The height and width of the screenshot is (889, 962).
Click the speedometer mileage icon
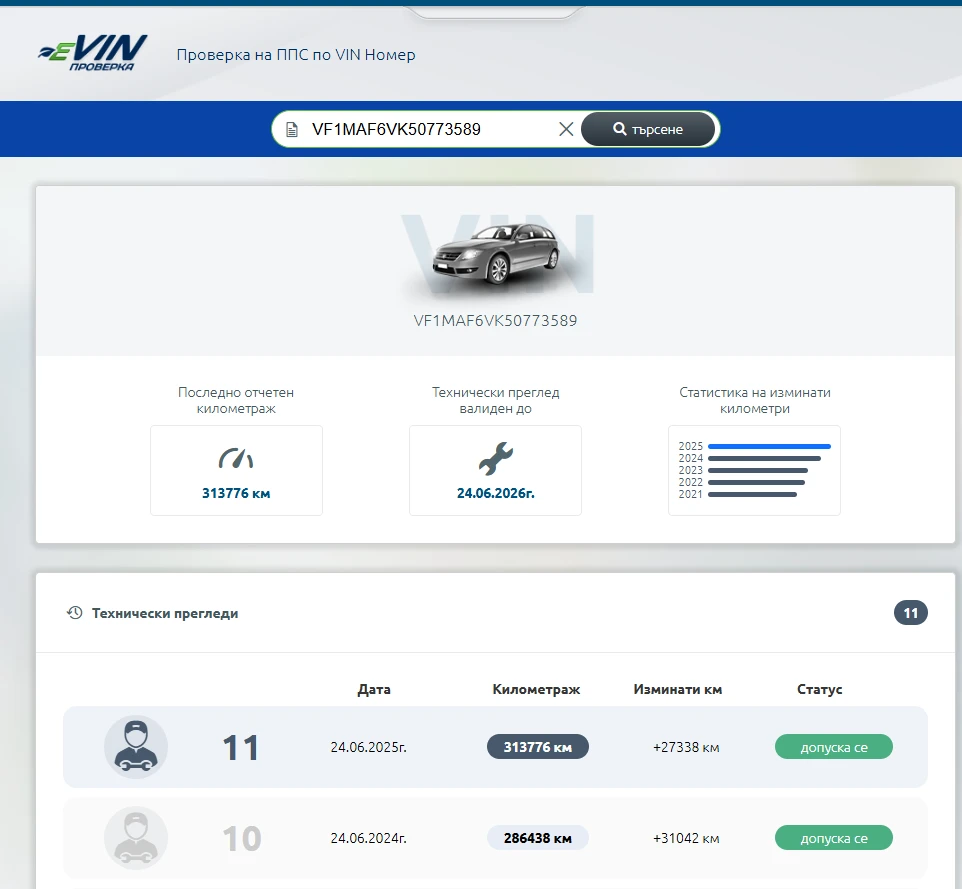tap(236, 459)
